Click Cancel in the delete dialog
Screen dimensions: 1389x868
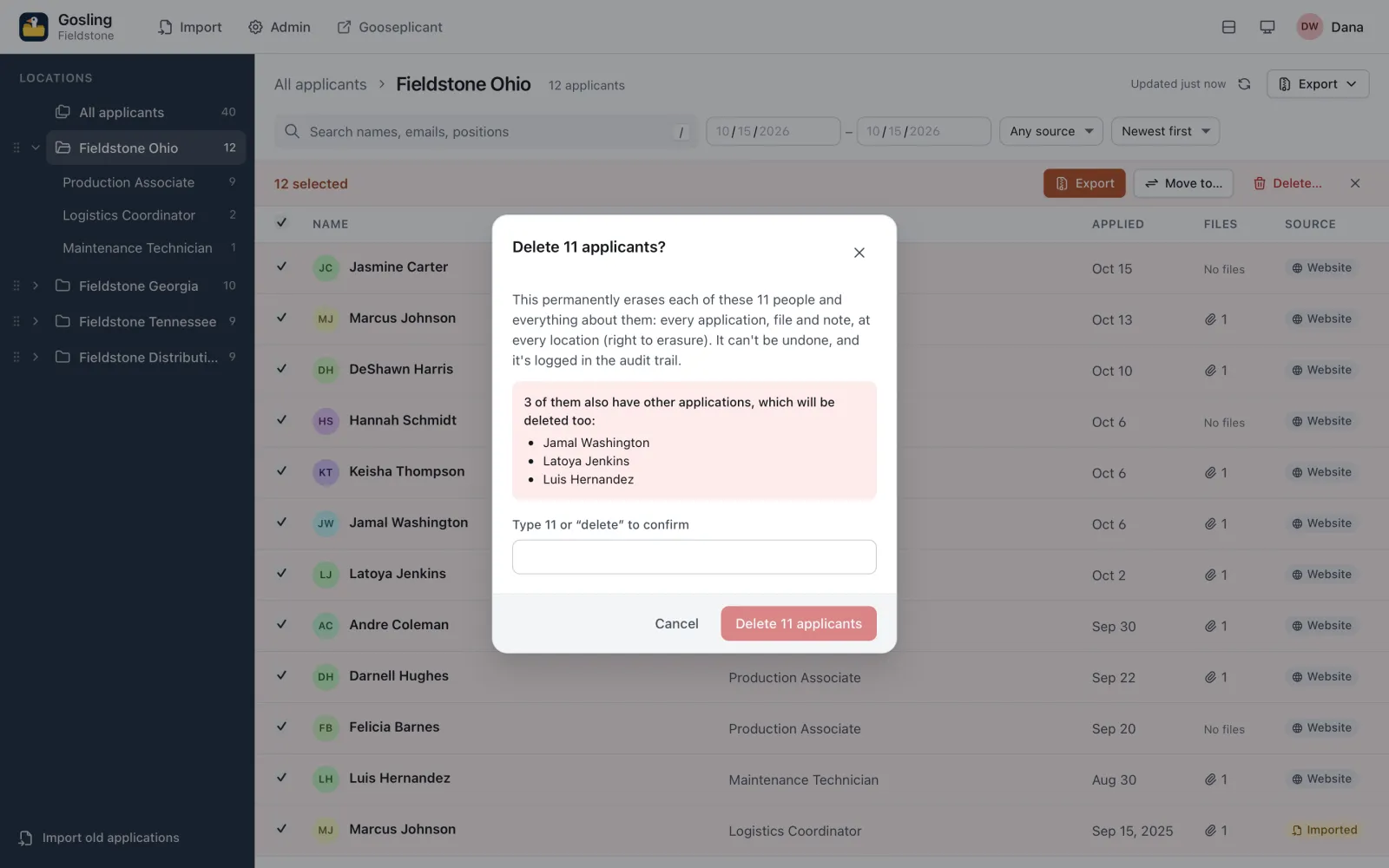tap(676, 623)
